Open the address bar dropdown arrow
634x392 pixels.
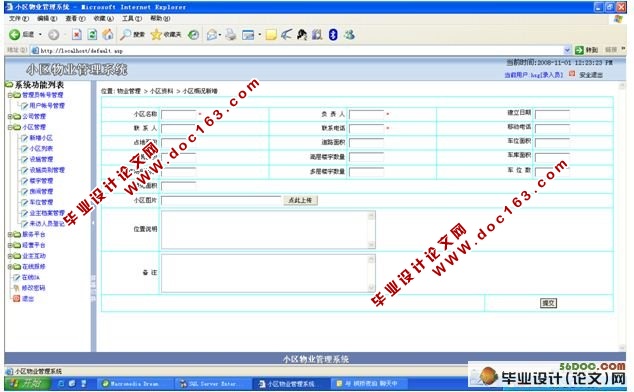pyautogui.click(x=567, y=50)
